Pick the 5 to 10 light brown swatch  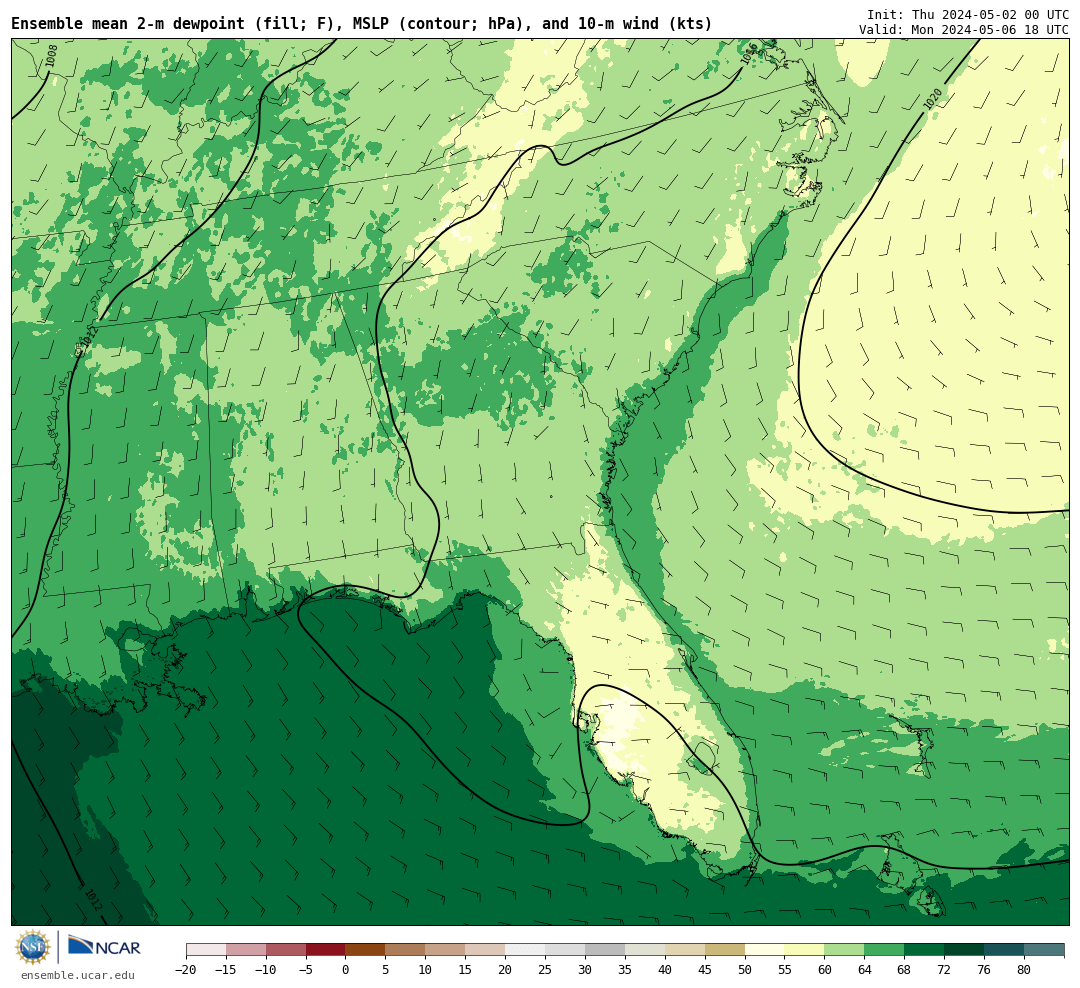point(406,950)
